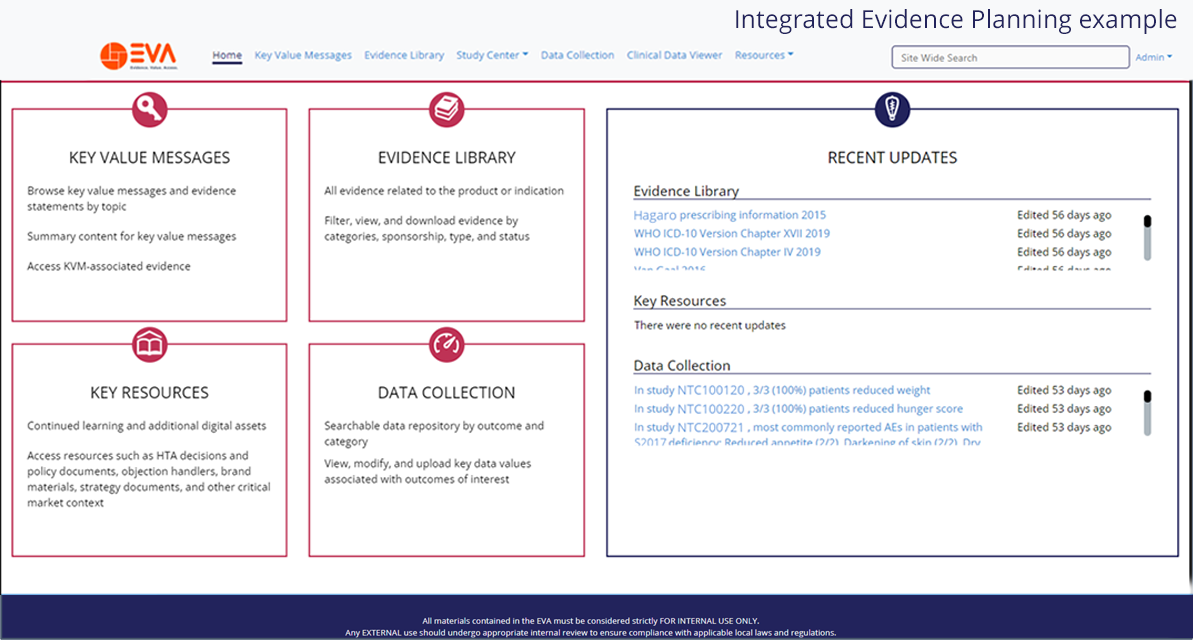This screenshot has height=640, width=1193.
Task: Click the Site Wide Search field
Action: click(x=1010, y=57)
